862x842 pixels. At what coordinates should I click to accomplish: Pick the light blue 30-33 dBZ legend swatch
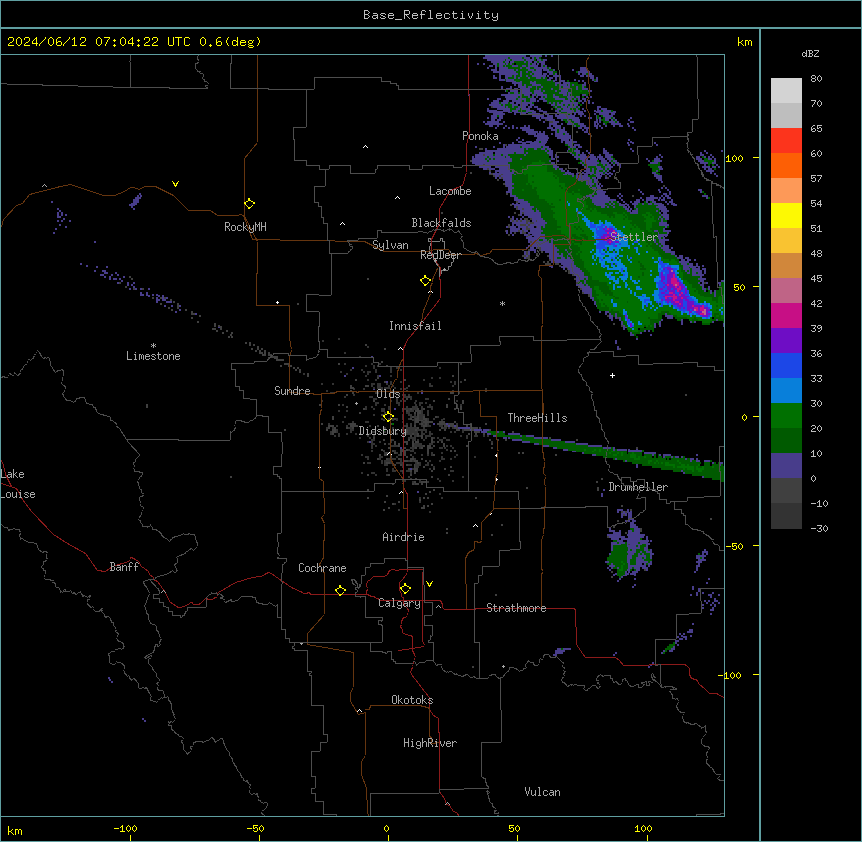coord(786,391)
